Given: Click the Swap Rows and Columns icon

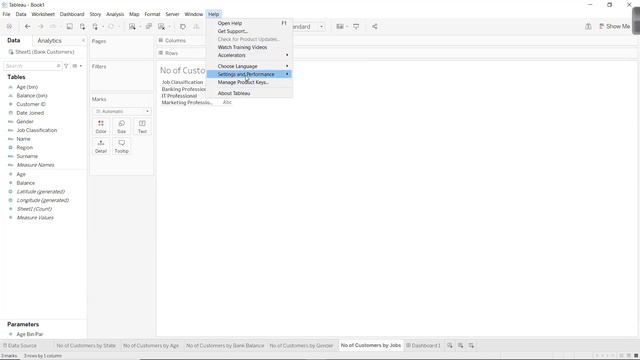Looking at the screenshot, I should coord(183,27).
